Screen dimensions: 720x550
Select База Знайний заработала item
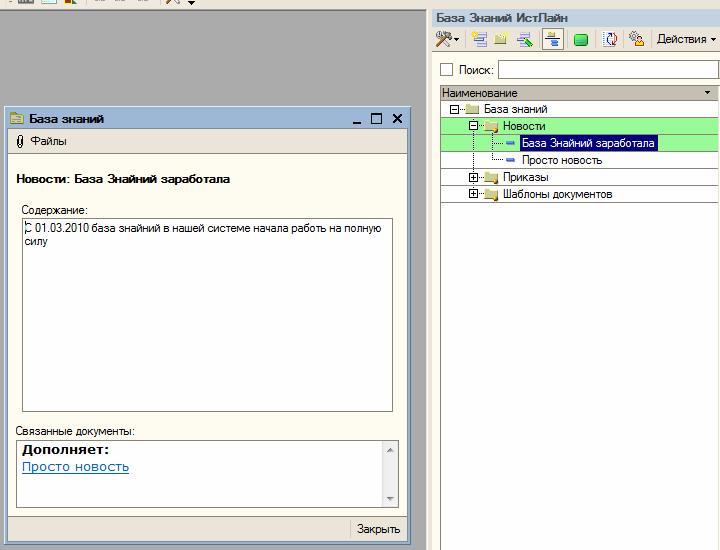coord(588,143)
